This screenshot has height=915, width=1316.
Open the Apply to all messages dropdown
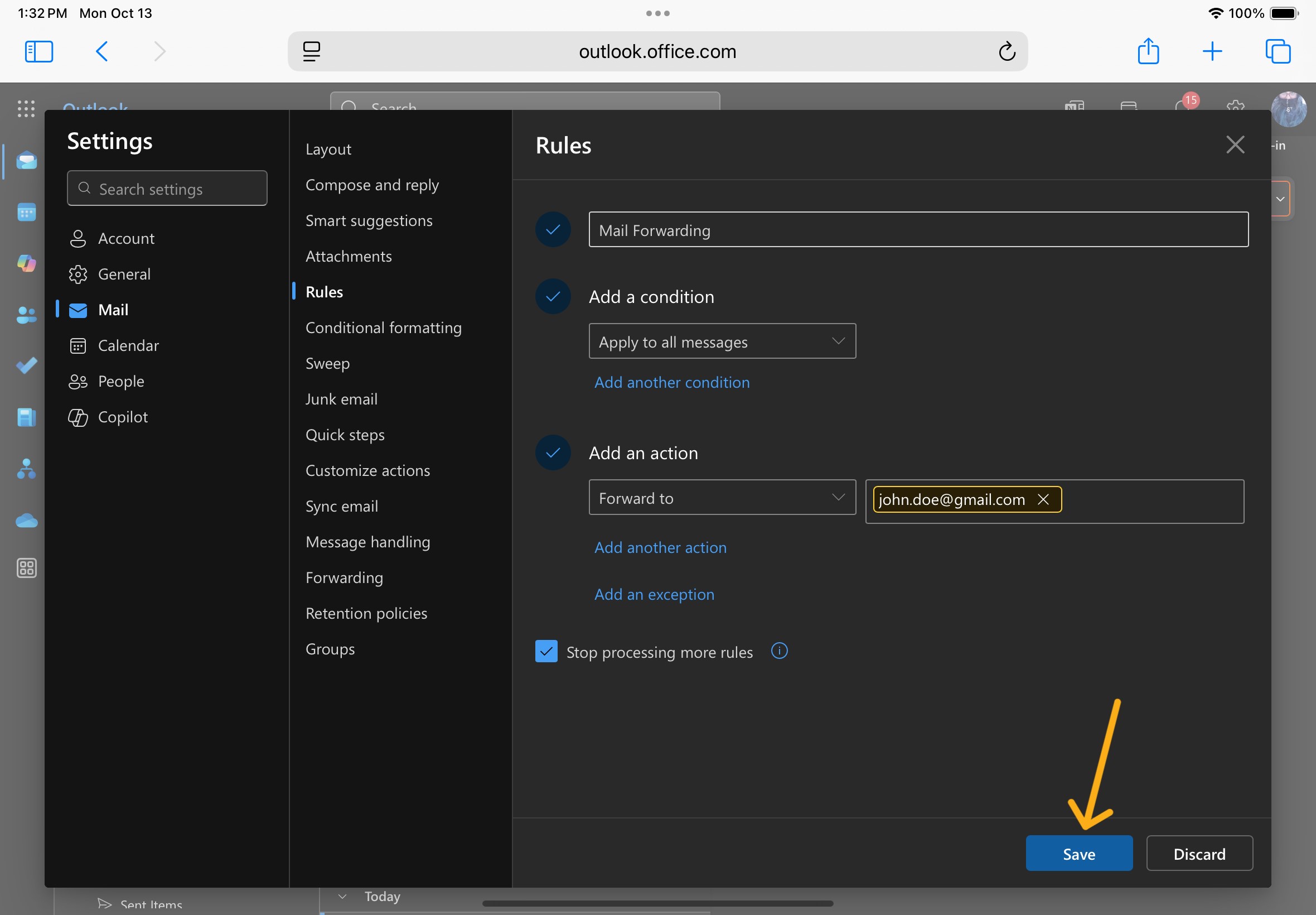point(722,340)
